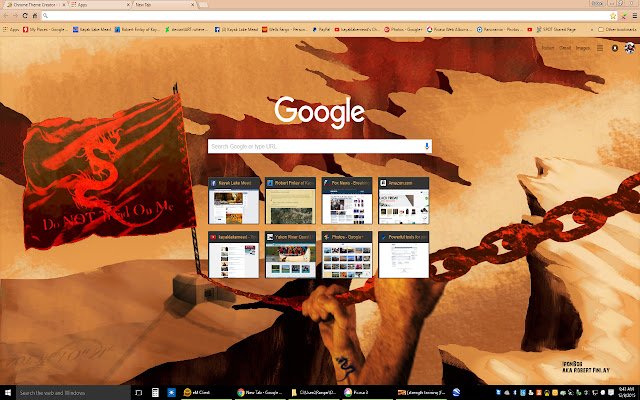Start voice search with the microphone icon
Screen dimensions: 640x400
point(427,146)
